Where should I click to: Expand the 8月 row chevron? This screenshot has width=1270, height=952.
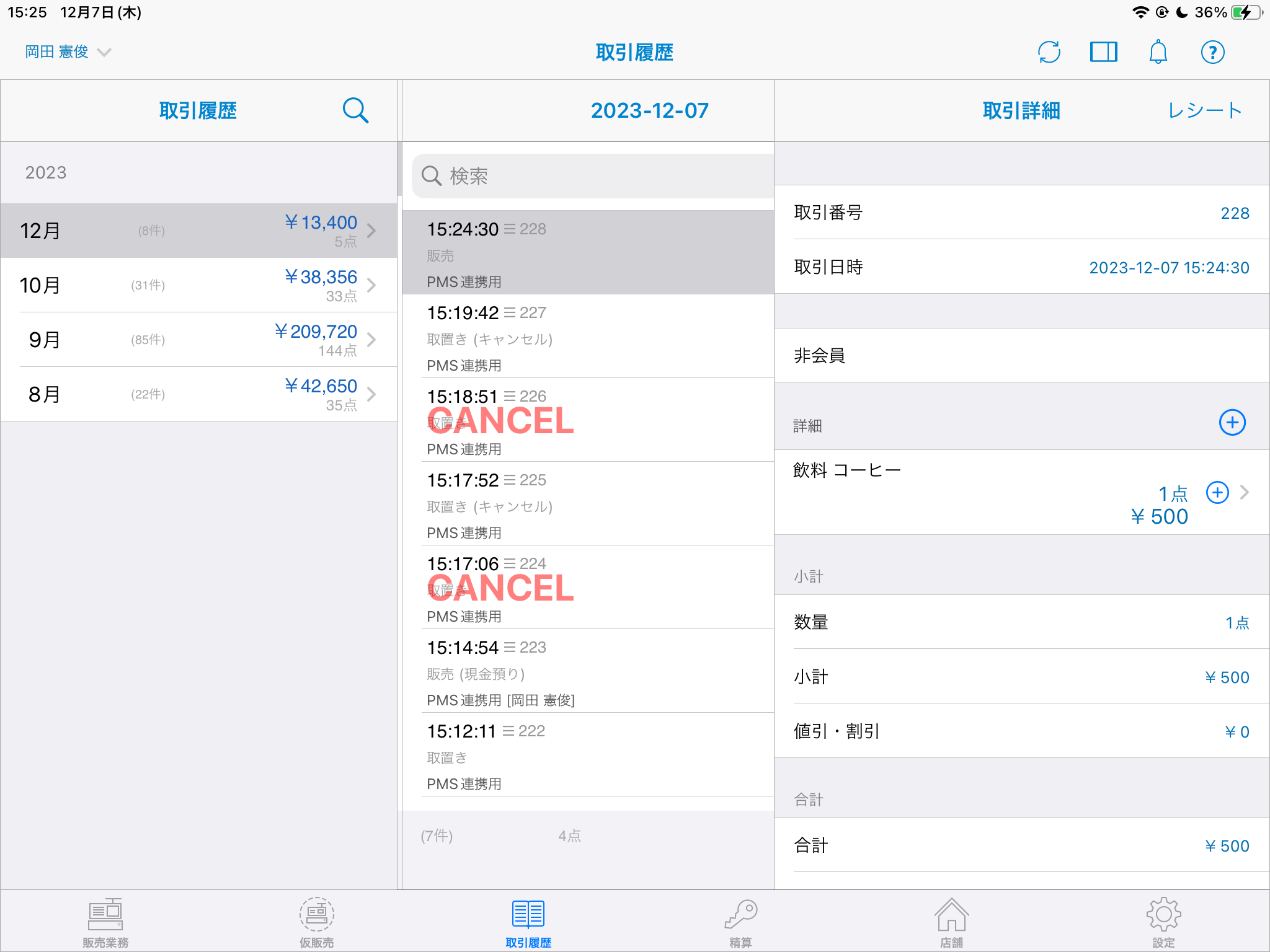pos(371,394)
